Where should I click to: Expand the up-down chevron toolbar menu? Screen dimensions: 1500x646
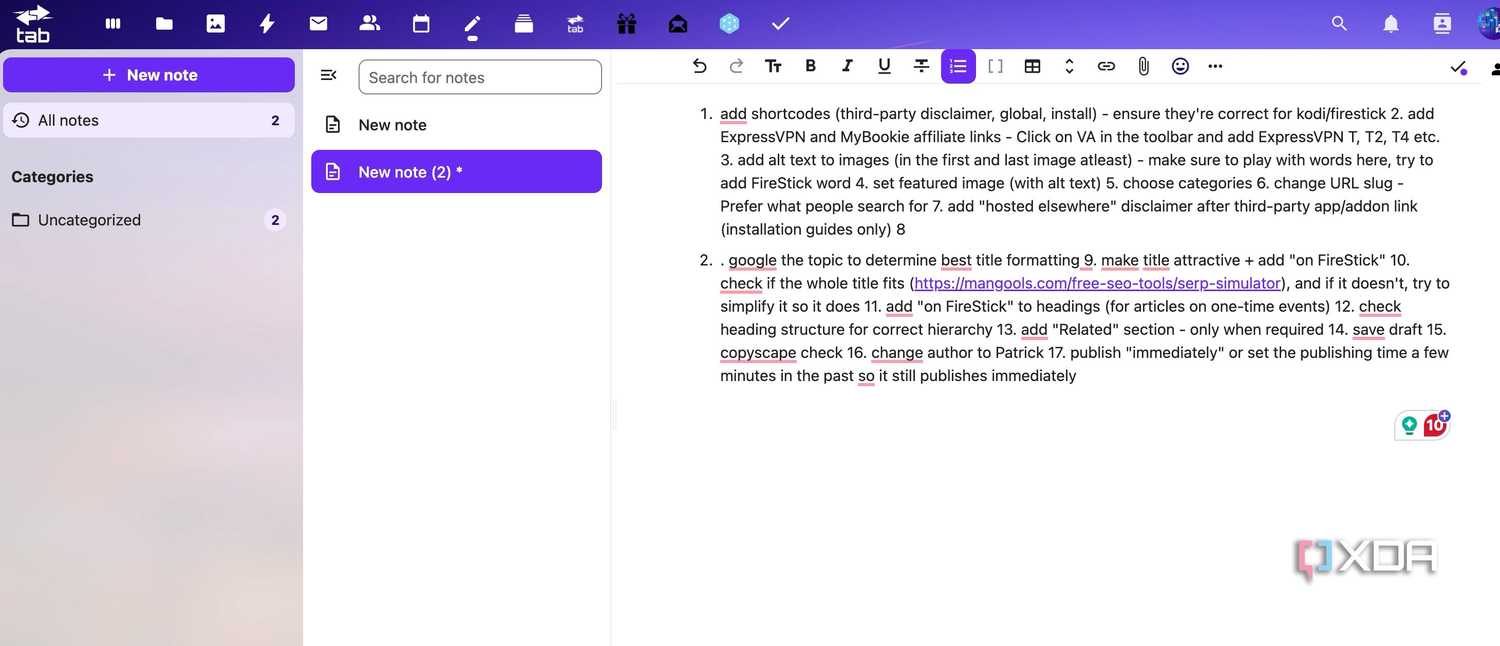click(1069, 66)
